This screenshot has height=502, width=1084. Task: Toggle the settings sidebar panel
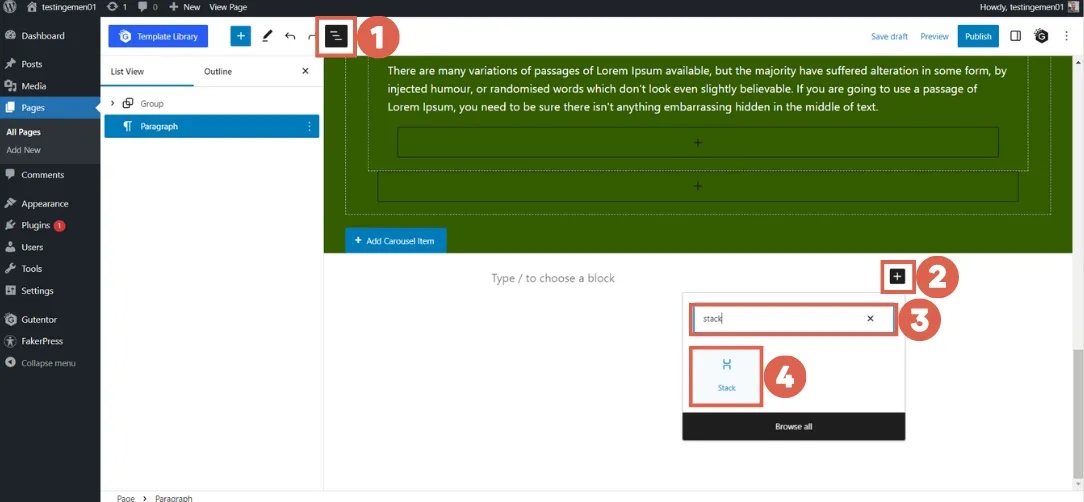click(x=1016, y=37)
